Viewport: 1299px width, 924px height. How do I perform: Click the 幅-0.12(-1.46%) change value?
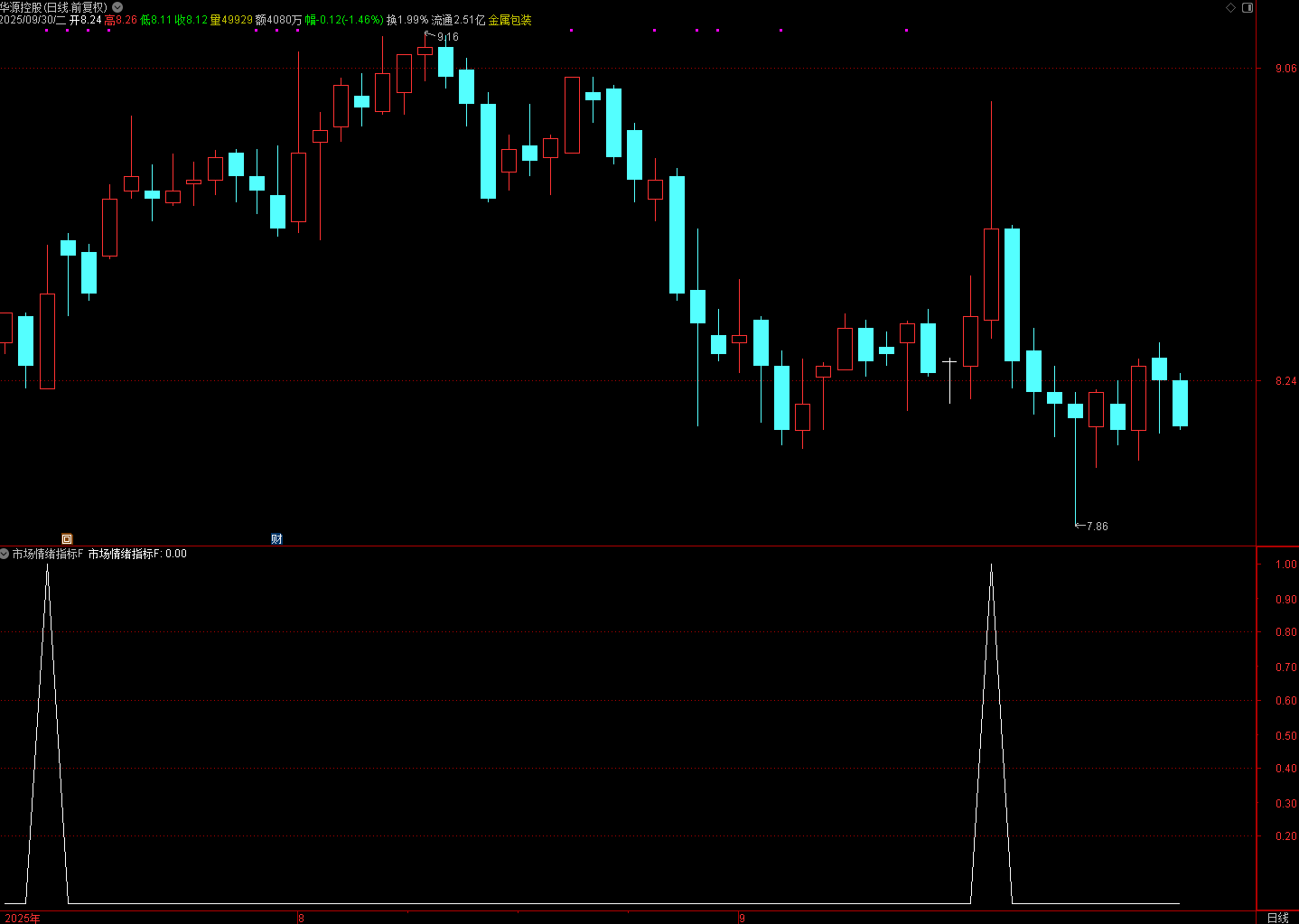pos(344,20)
